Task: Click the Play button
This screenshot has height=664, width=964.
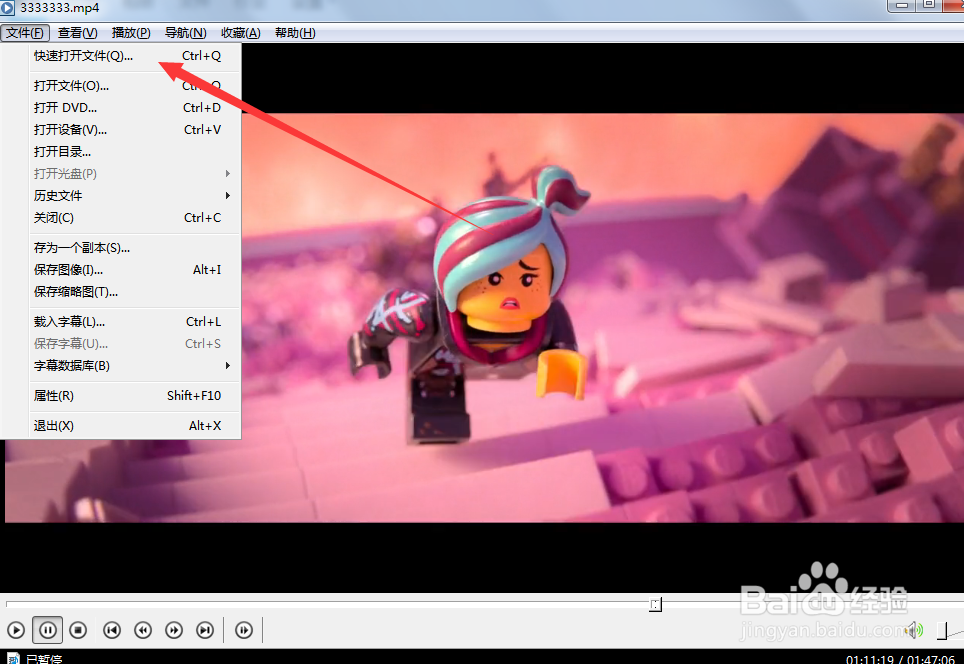Action: point(16,630)
